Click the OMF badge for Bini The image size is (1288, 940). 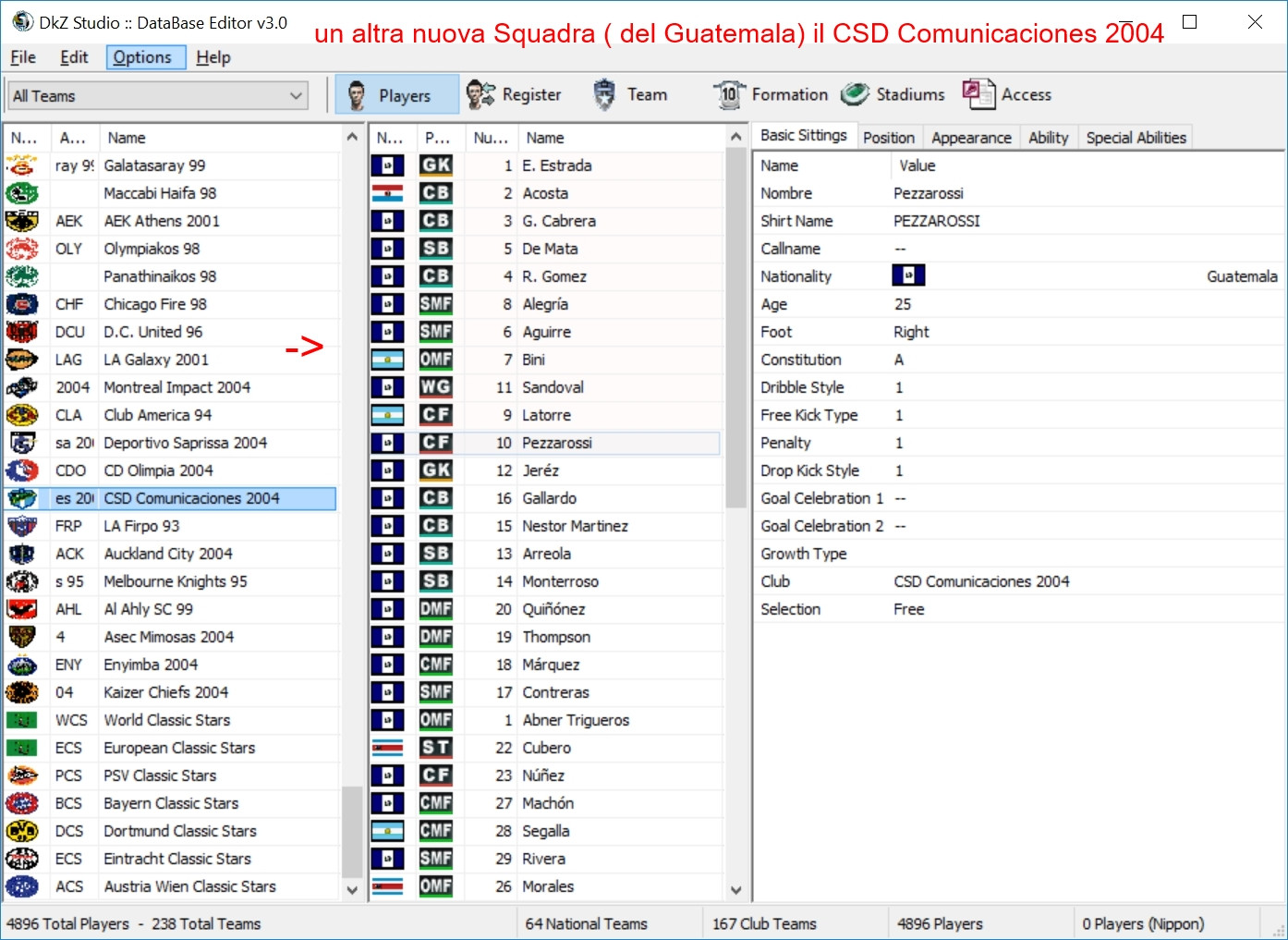[435, 360]
